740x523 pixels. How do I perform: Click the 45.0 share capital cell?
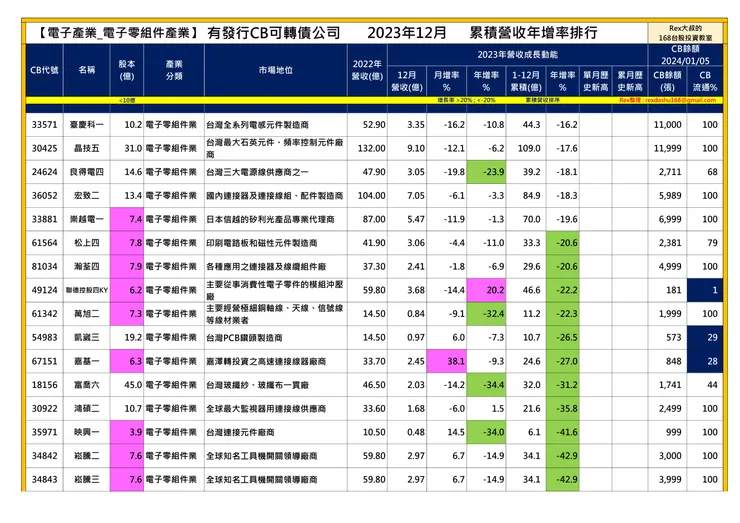[126, 385]
